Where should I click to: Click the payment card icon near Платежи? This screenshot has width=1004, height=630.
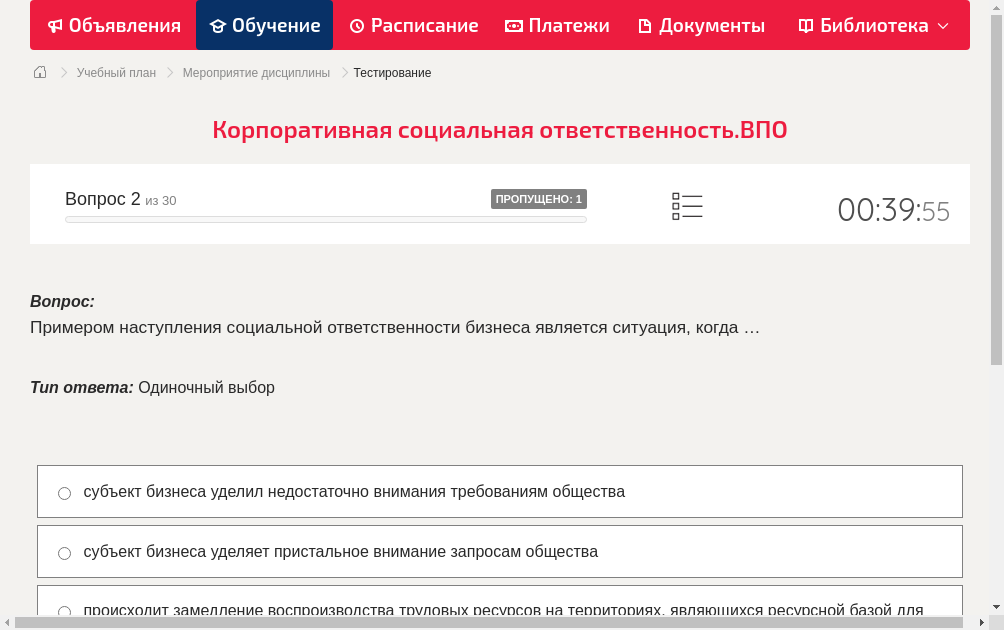(x=516, y=25)
